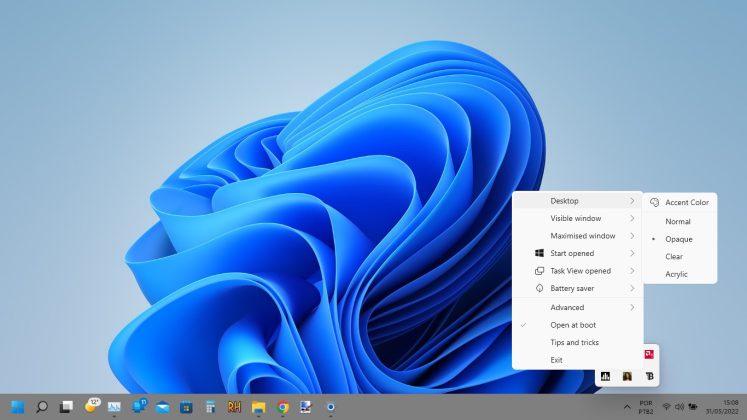Open Tips and tricks
Viewport: 747px width, 420px height.
point(577,343)
